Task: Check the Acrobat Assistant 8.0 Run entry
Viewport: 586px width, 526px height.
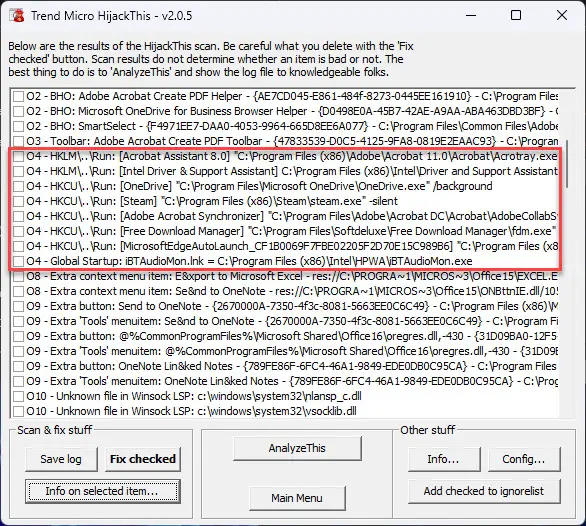Action: (18, 156)
